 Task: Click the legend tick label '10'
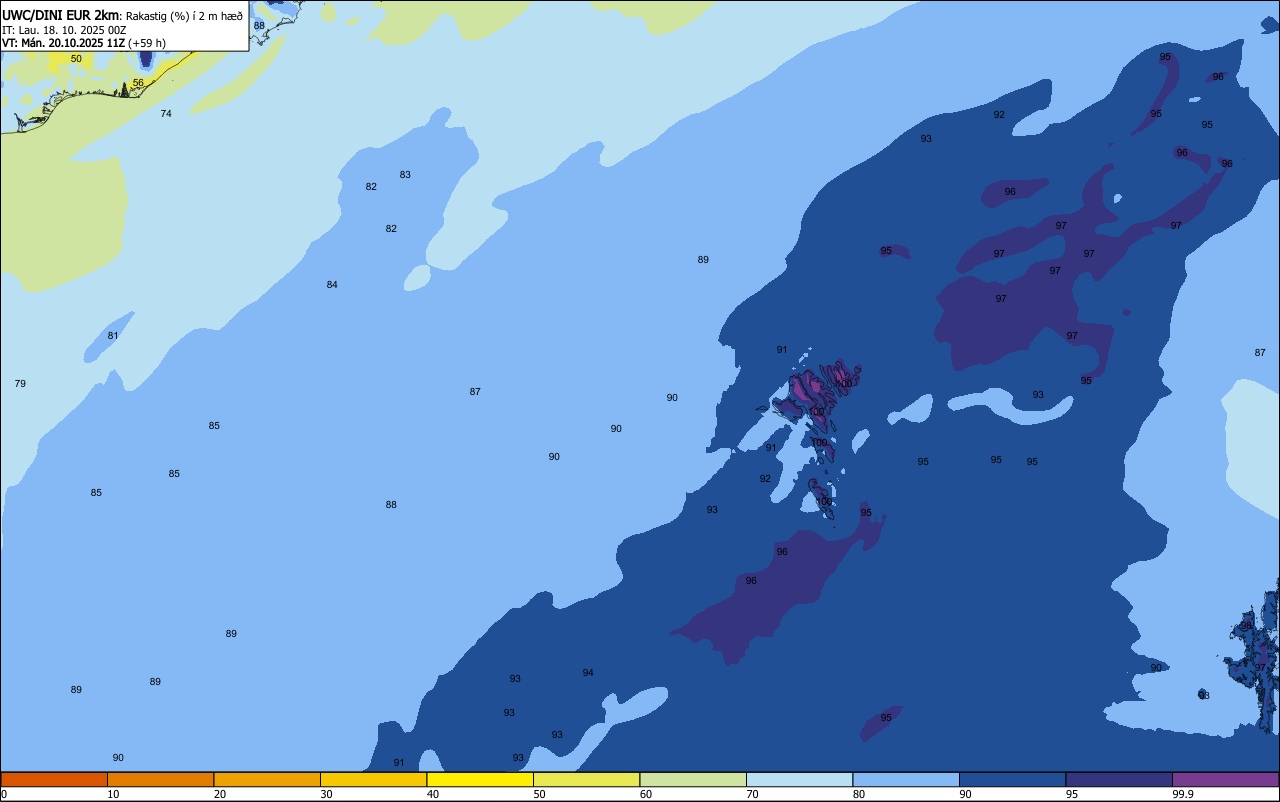tap(113, 794)
